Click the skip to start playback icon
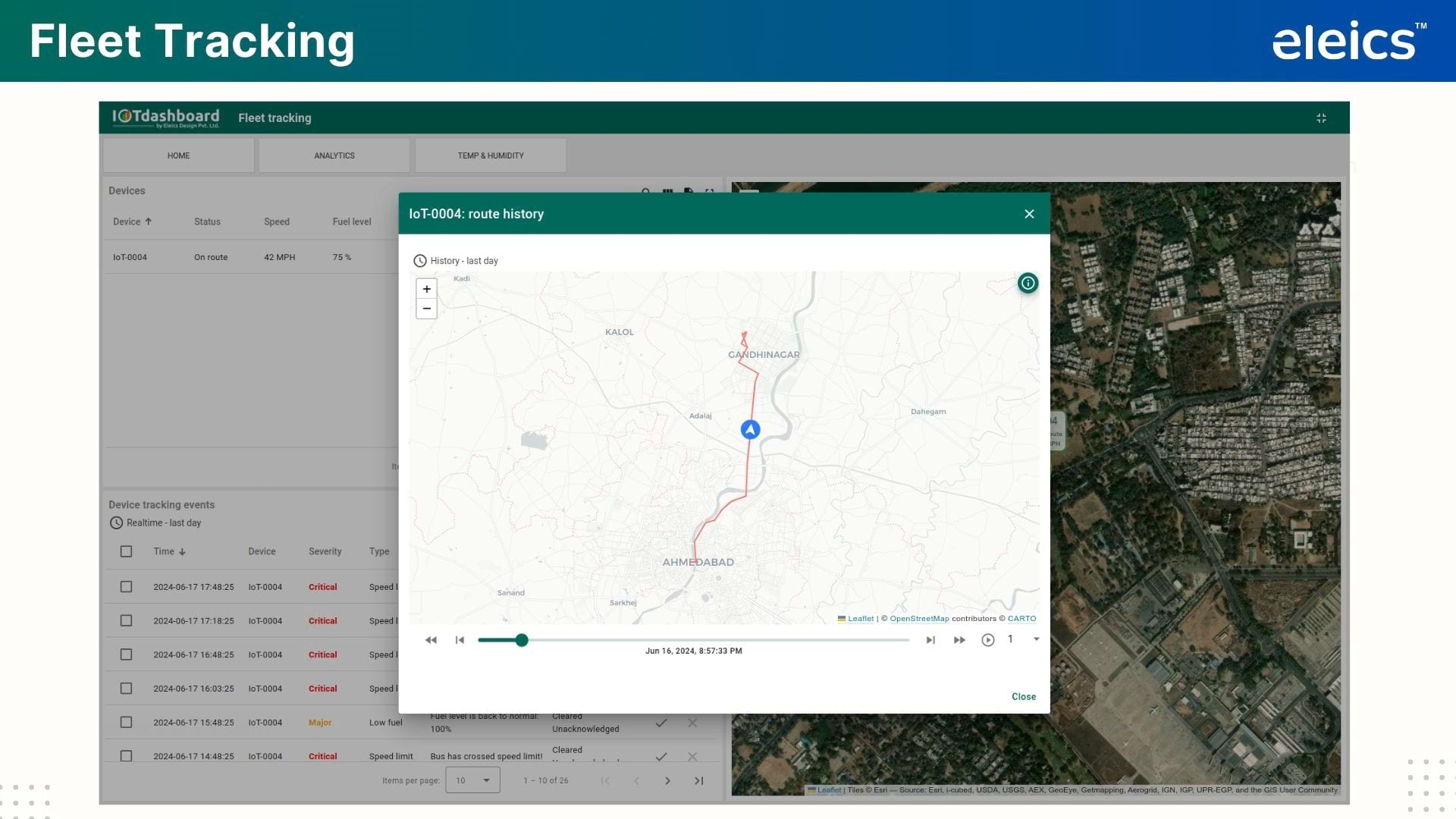The image size is (1456, 819). tap(458, 640)
